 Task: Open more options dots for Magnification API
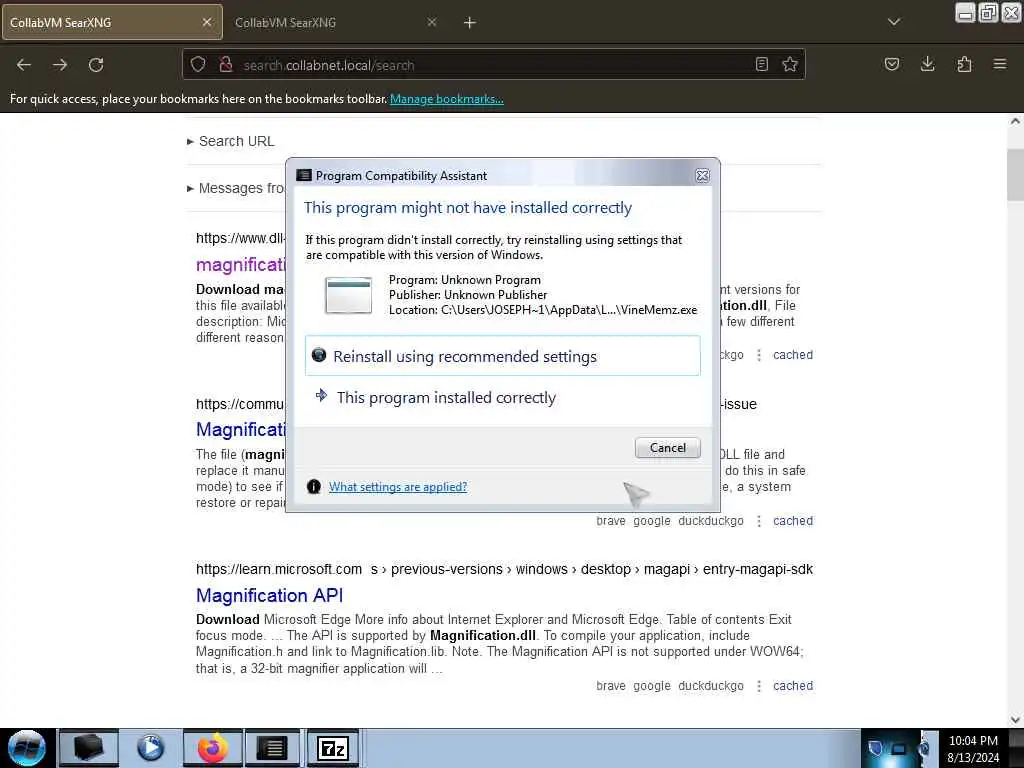tap(759, 686)
